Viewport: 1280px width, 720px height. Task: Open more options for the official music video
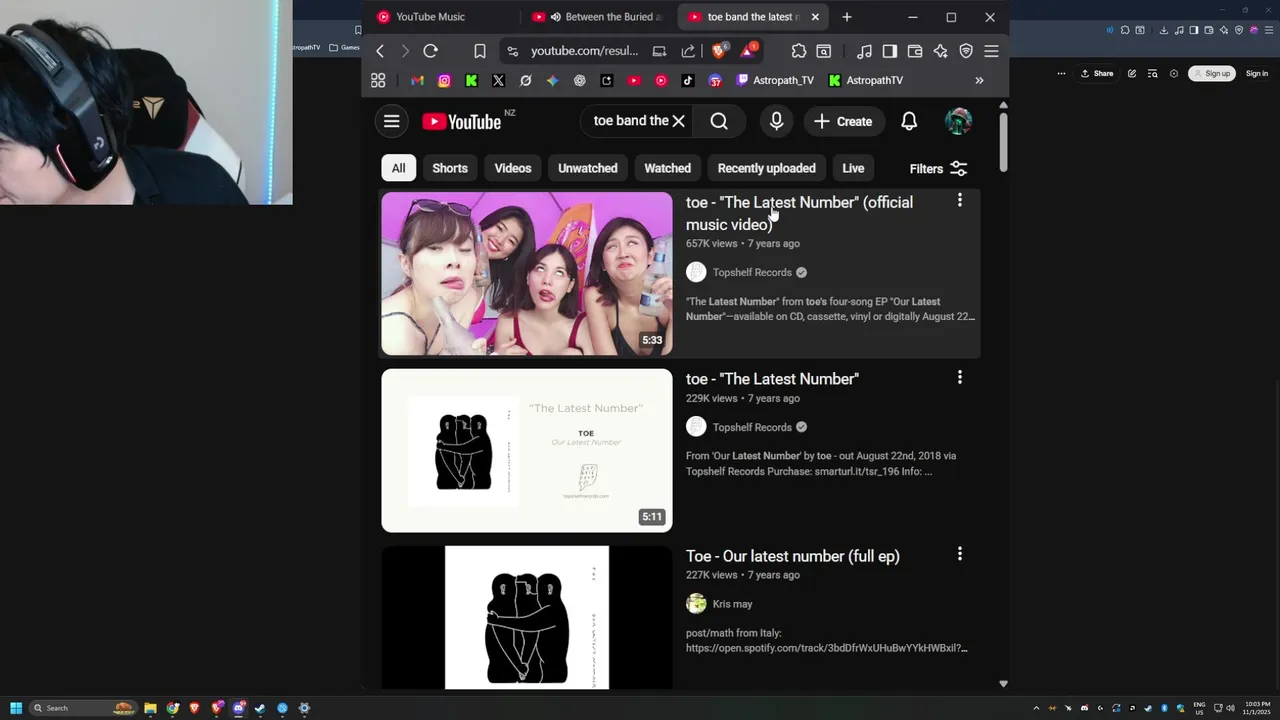pyautogui.click(x=960, y=201)
